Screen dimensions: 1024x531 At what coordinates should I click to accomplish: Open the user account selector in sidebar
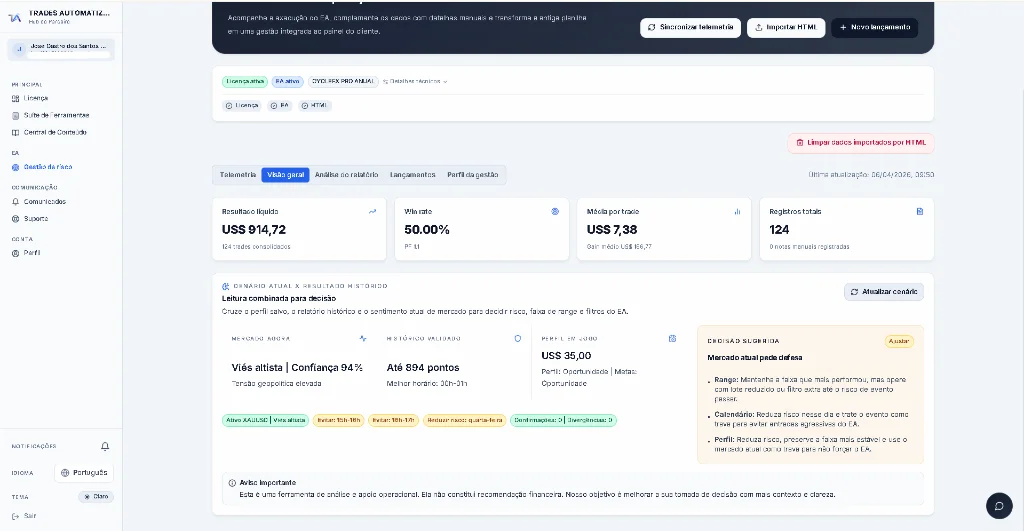[61, 48]
